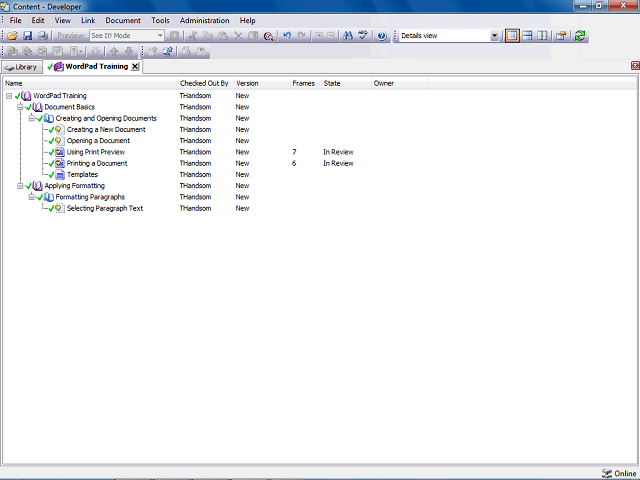The width and height of the screenshot is (640, 480).
Task: Click the Cut scissors icon
Action: (x=193, y=36)
